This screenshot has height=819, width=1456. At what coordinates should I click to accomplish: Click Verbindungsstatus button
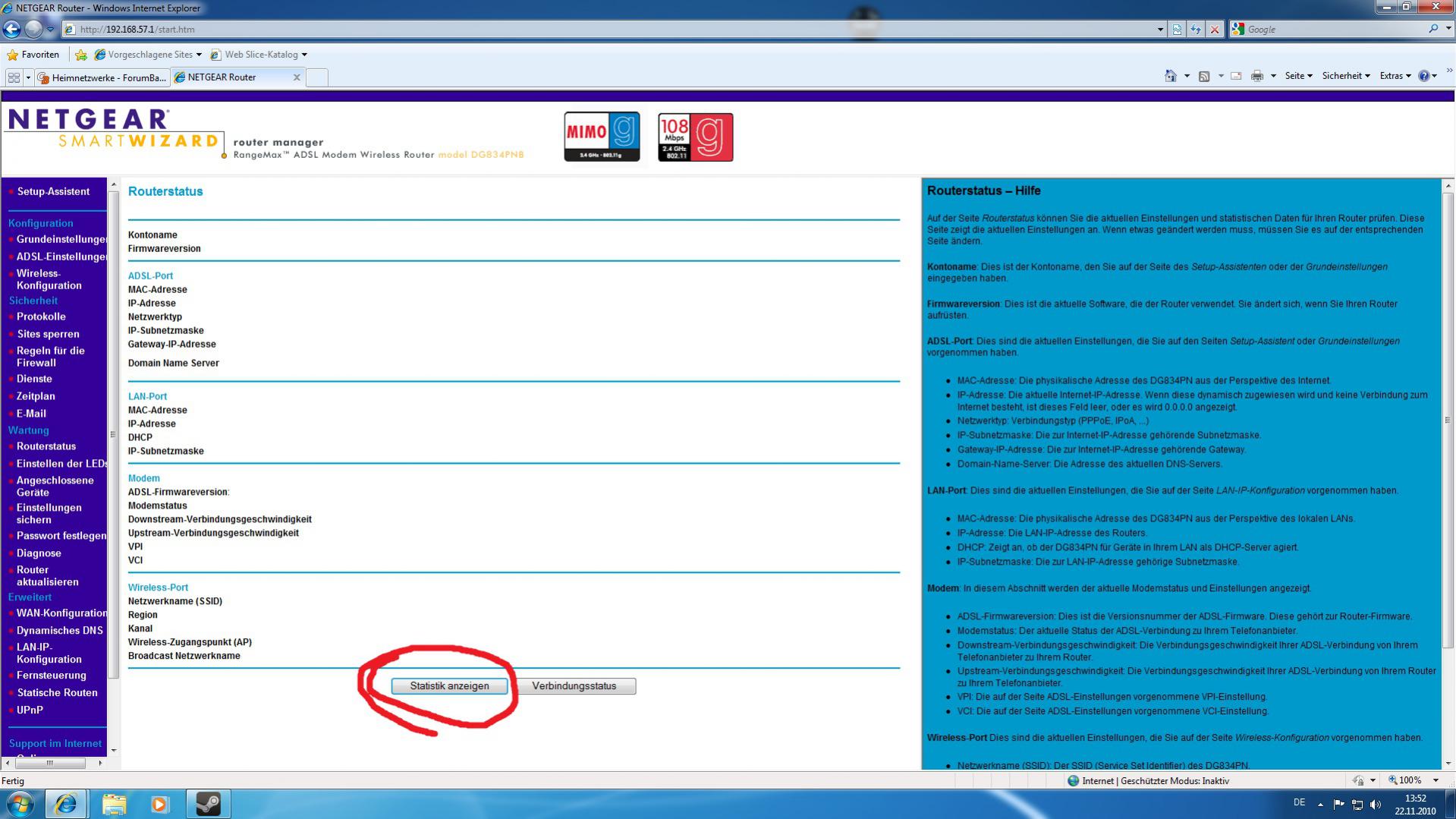point(574,686)
